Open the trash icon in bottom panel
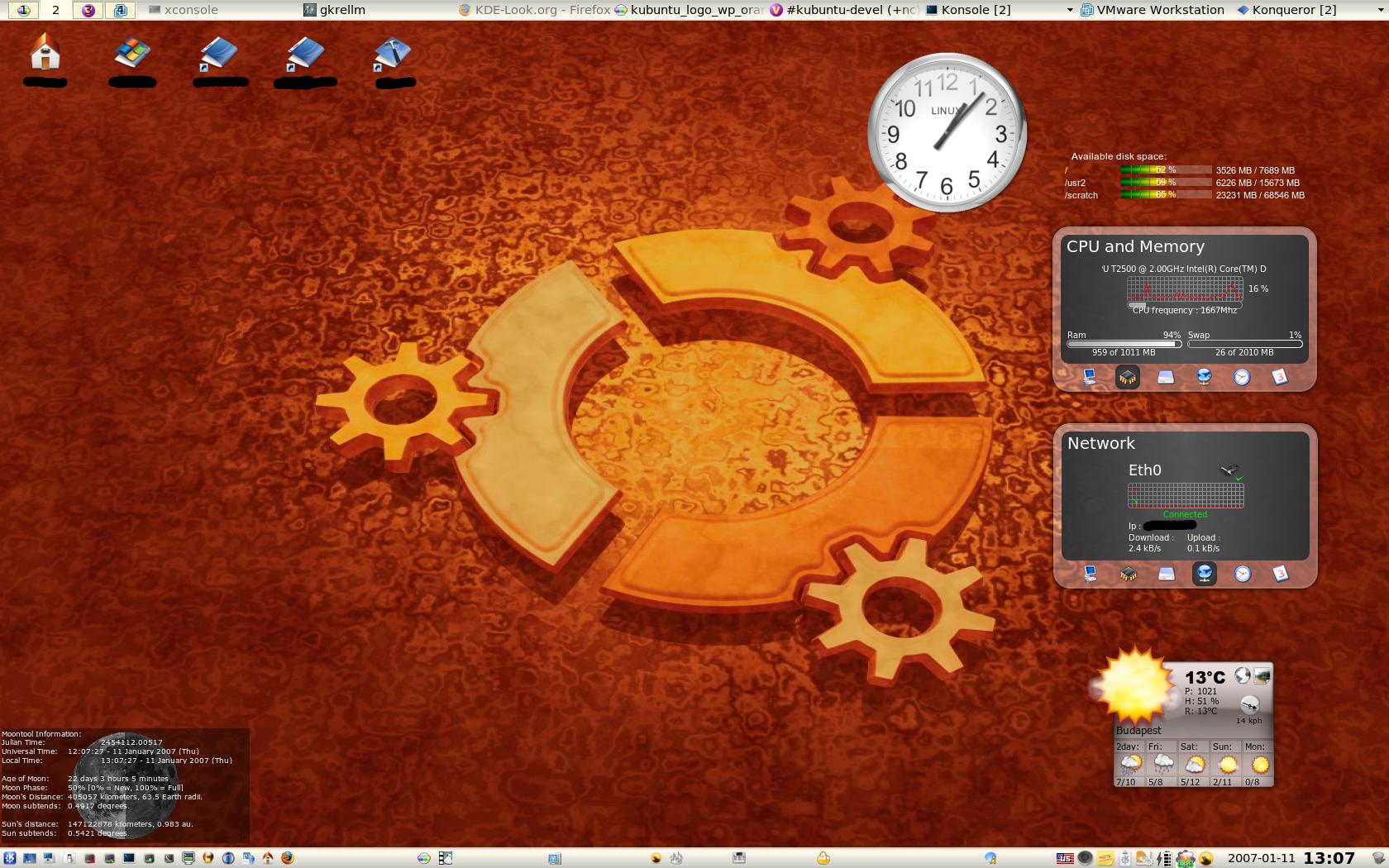Screen dimensions: 1389x868 tap(1377, 858)
